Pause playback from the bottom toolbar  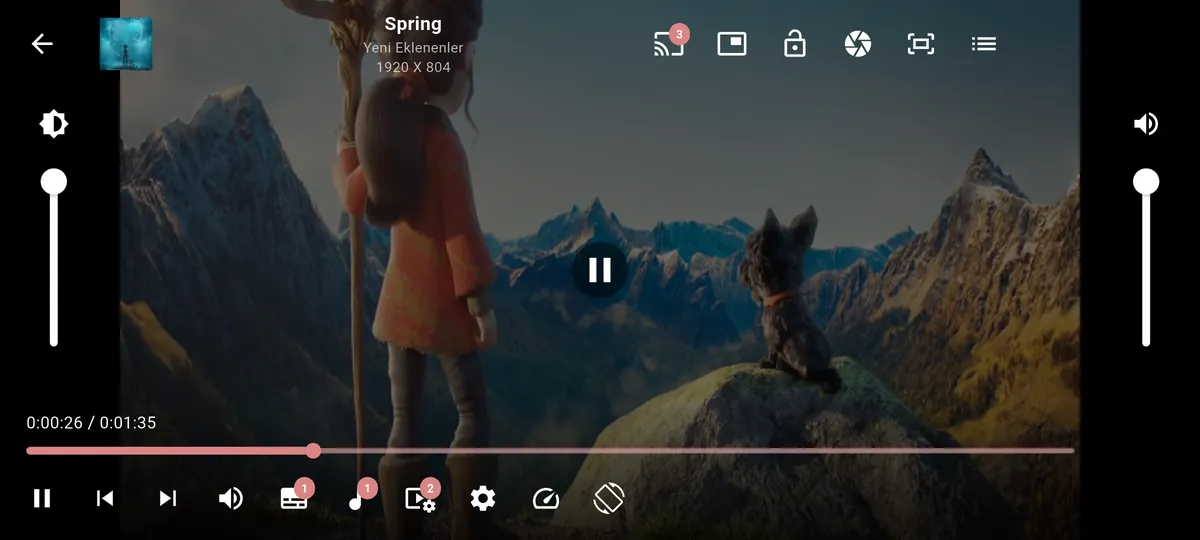tap(42, 498)
